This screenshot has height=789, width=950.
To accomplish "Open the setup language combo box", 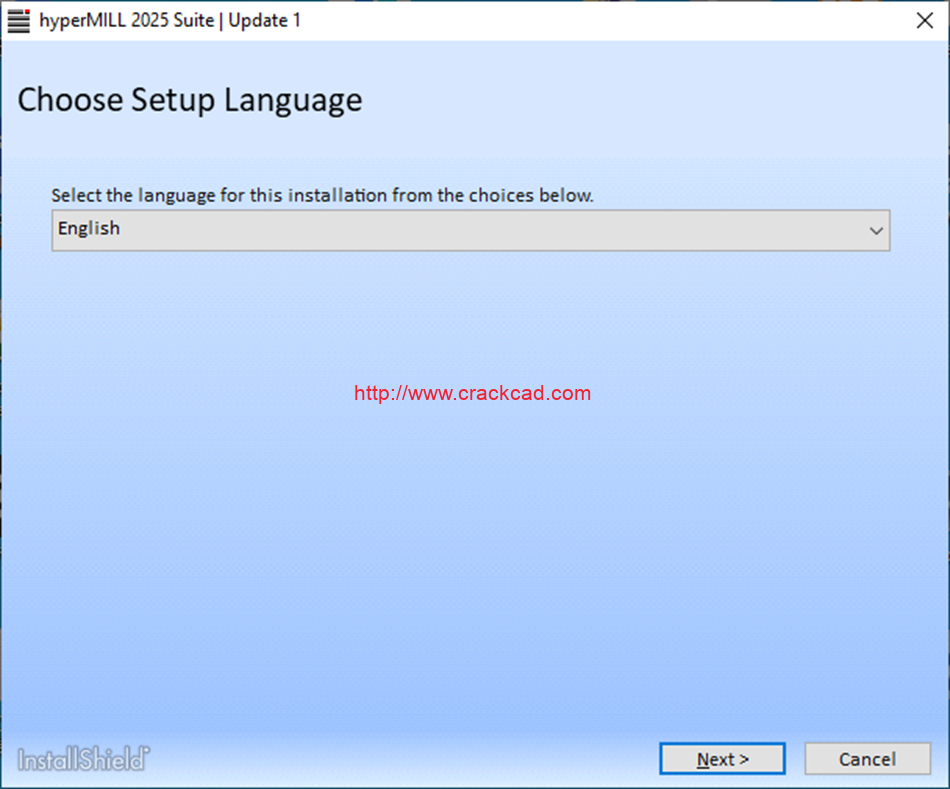I will 470,230.
